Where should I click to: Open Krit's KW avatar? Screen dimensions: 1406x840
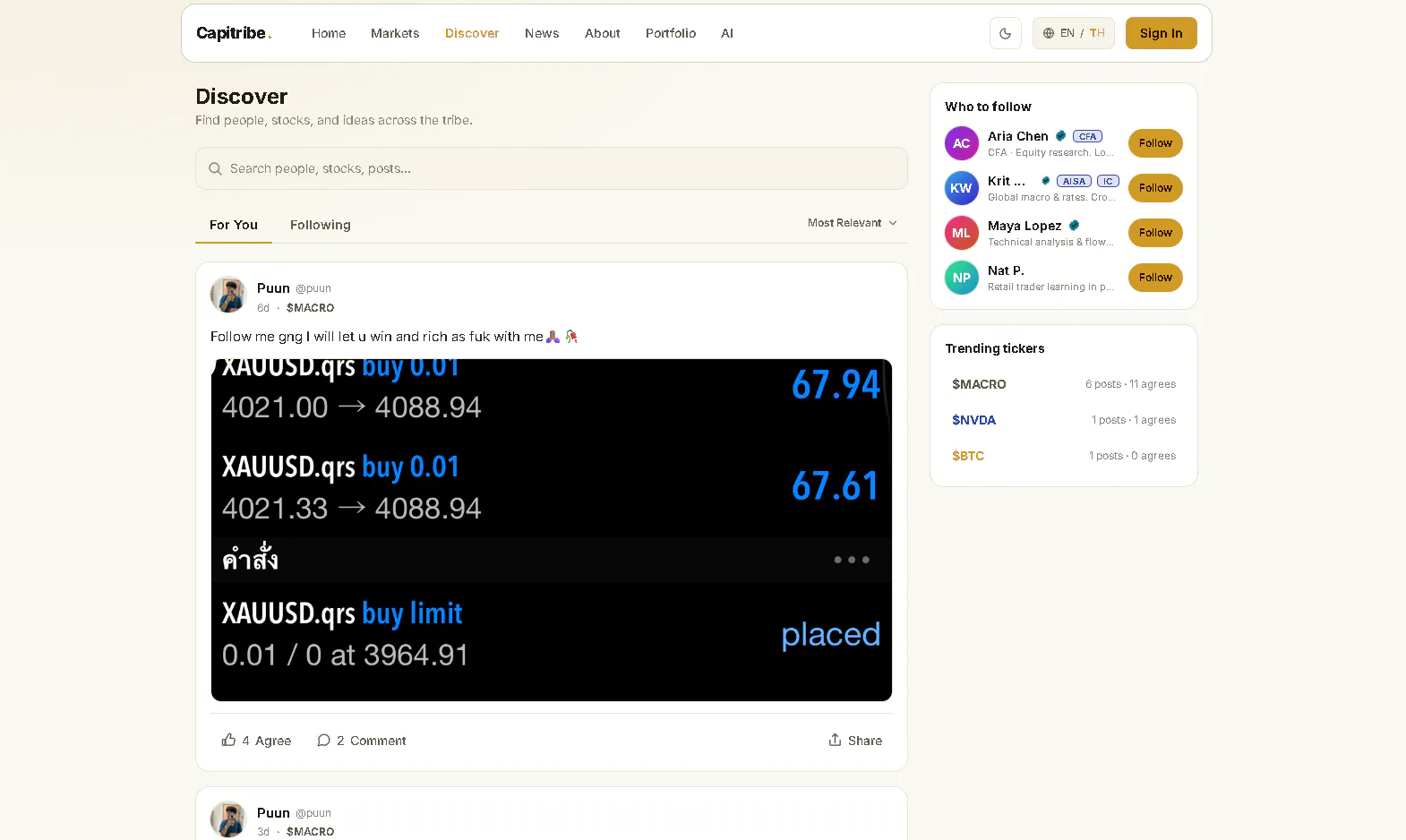(962, 188)
